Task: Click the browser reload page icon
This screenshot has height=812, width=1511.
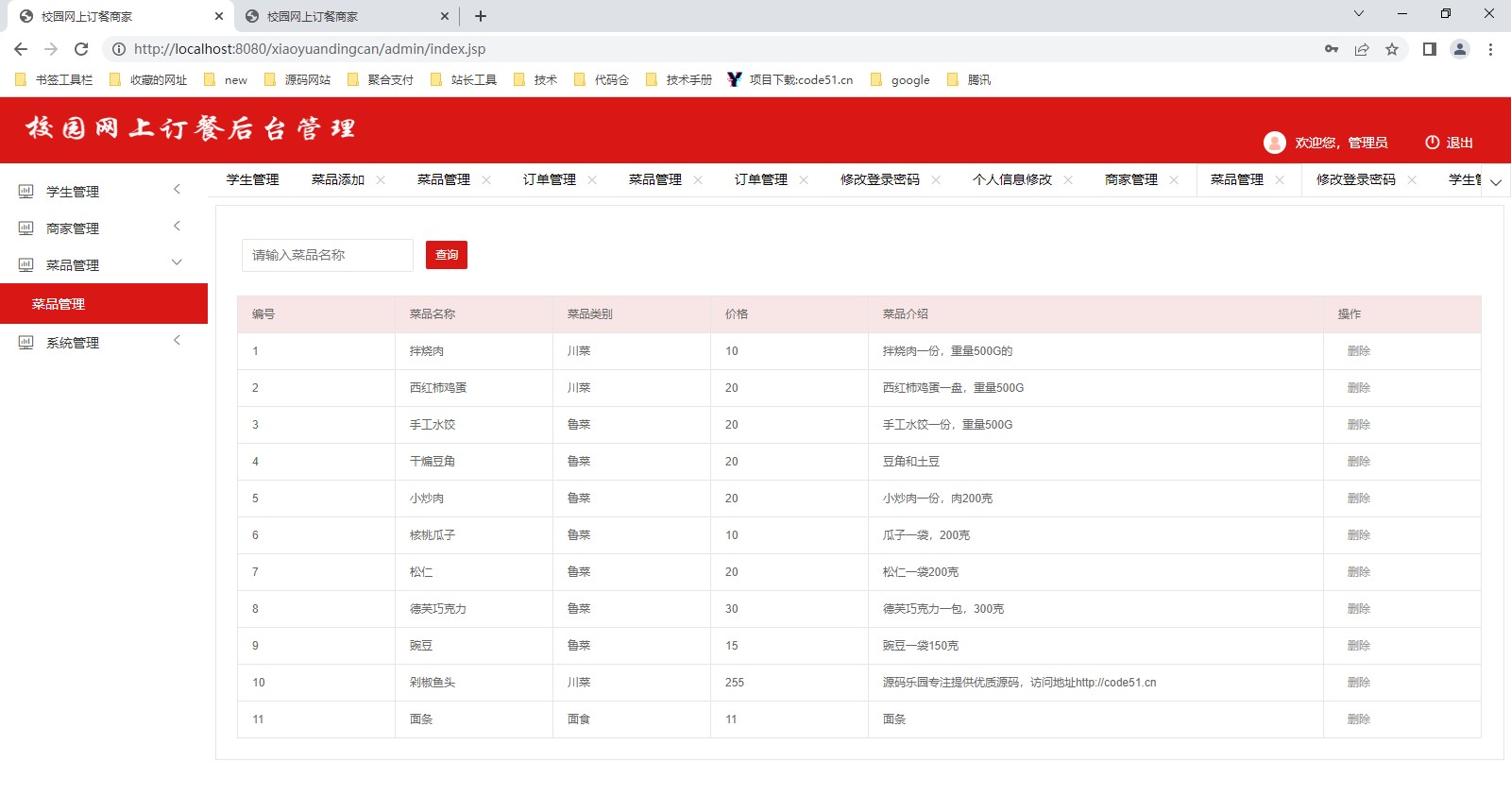Action: [81, 49]
